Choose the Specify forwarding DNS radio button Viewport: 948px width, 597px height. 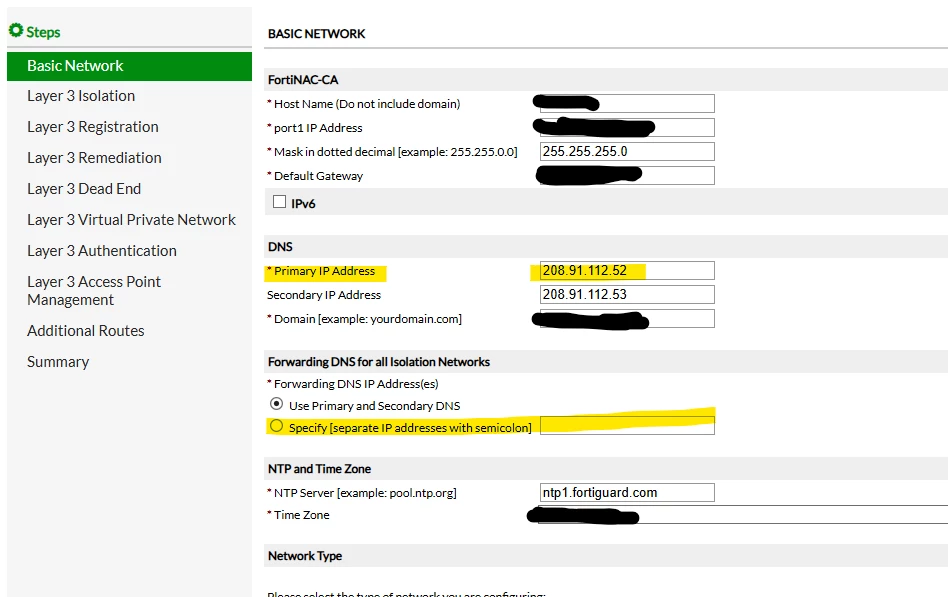point(276,426)
